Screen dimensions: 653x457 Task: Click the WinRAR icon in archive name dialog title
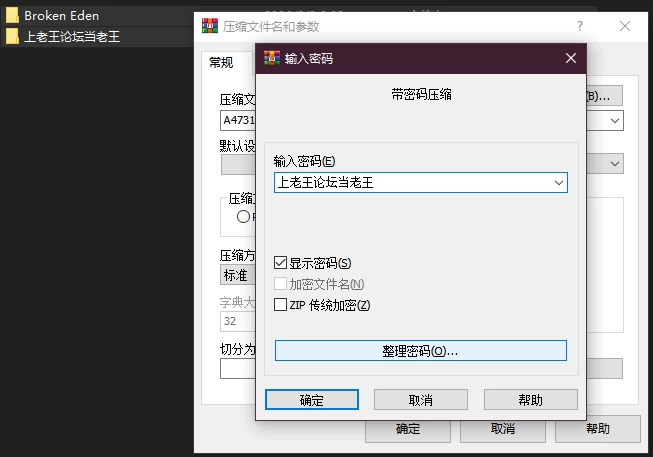tap(210, 26)
